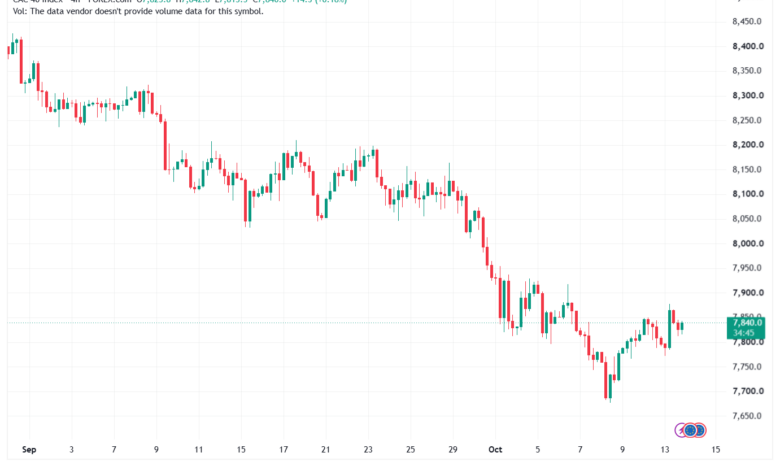Select the 34:45 bar countdown timer
The height and width of the screenshot is (470, 780).
click(x=743, y=333)
